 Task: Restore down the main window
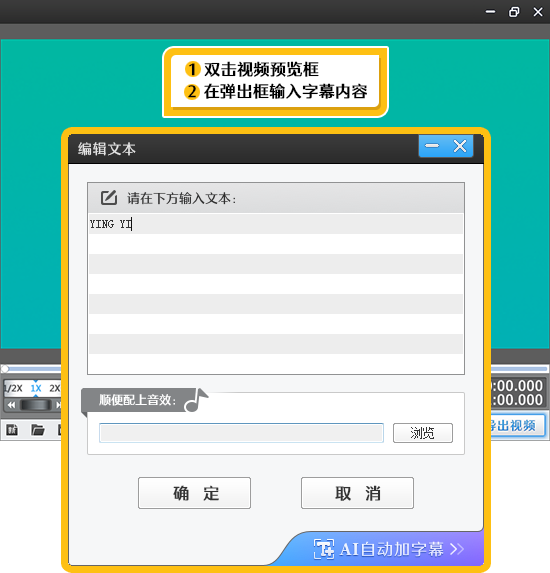(x=514, y=12)
